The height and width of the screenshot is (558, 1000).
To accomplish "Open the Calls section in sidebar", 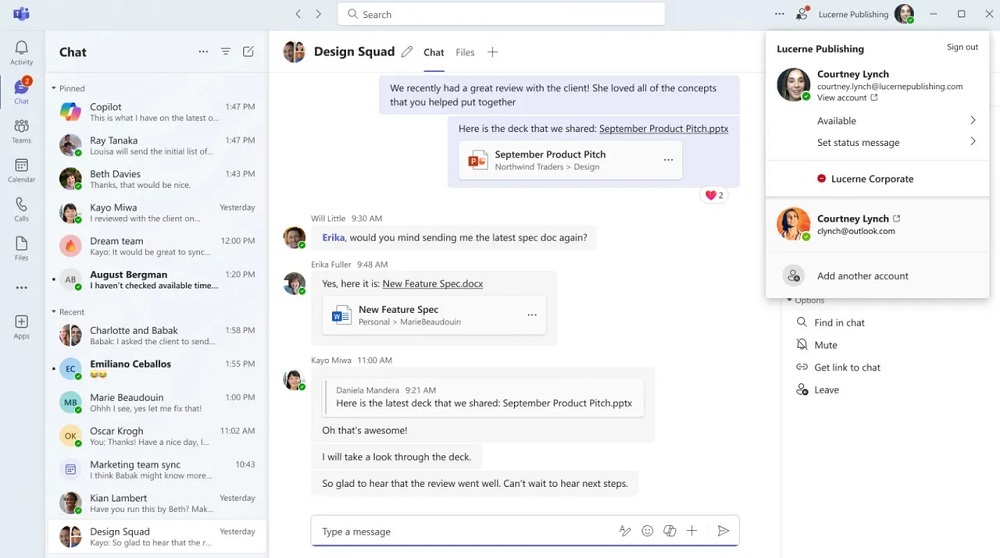I will coord(21,208).
